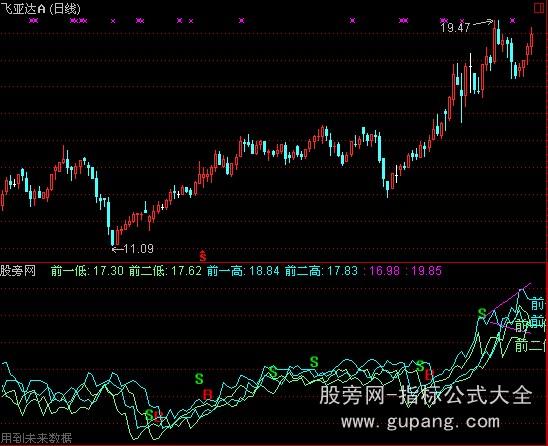Click the 前二高: 17.83 indicator value
This screenshot has height=446, width=548.
322,271
